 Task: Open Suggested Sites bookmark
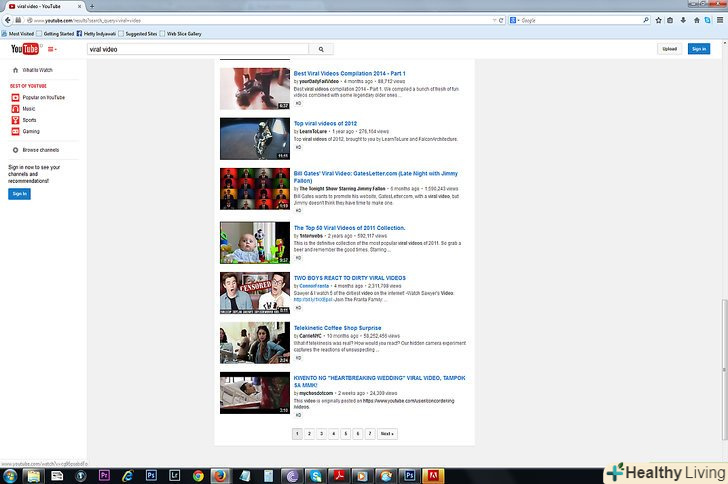(138, 34)
